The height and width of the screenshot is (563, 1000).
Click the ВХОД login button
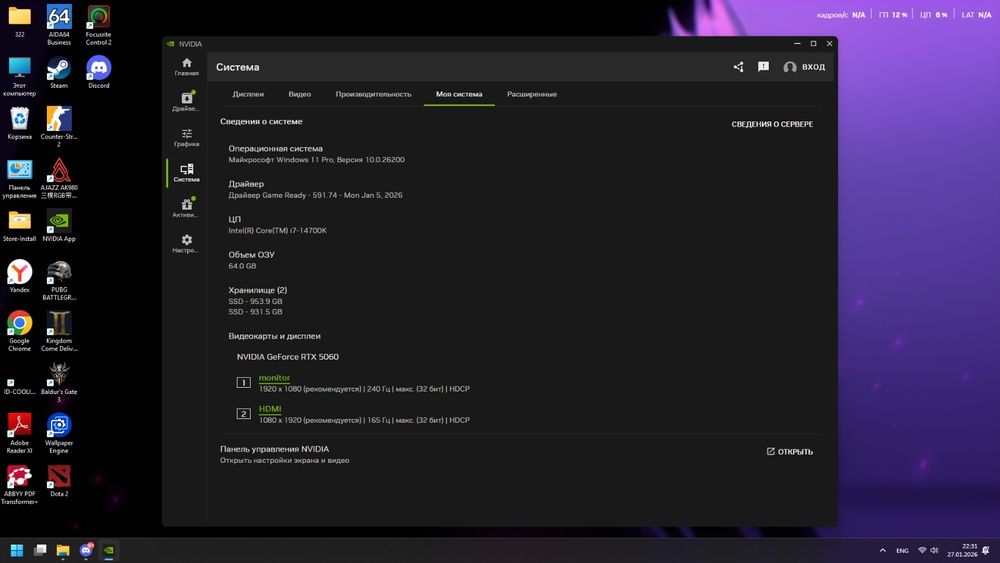click(804, 66)
